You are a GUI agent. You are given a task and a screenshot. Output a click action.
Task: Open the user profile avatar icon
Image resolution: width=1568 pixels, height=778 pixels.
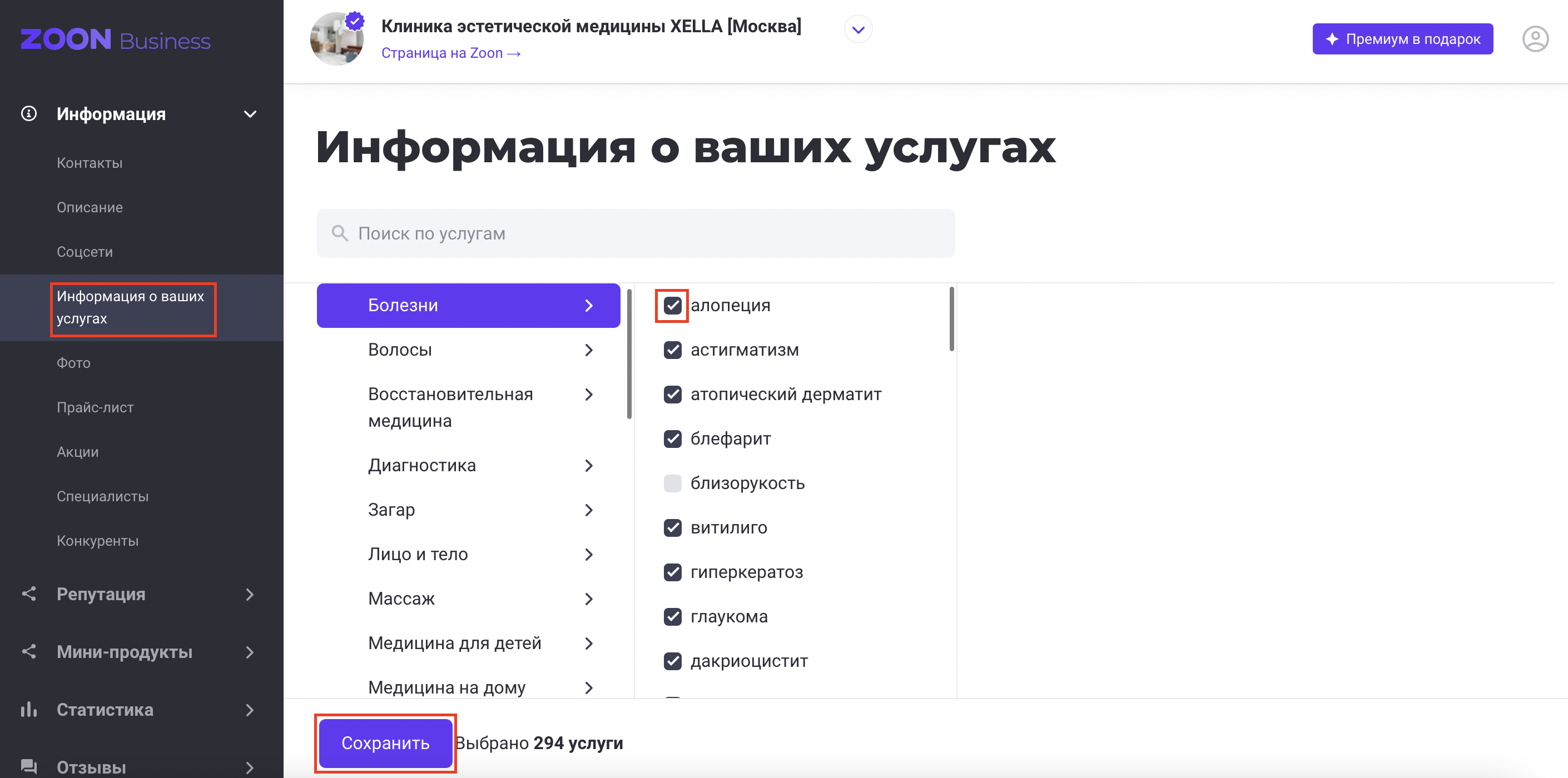click(x=1535, y=39)
